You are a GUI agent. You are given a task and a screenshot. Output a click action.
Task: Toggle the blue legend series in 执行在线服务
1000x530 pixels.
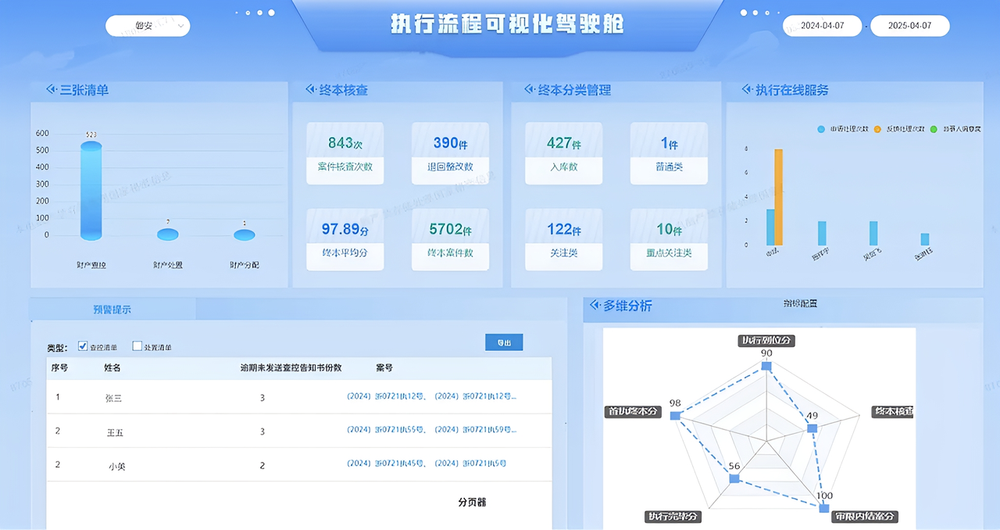tap(842, 129)
